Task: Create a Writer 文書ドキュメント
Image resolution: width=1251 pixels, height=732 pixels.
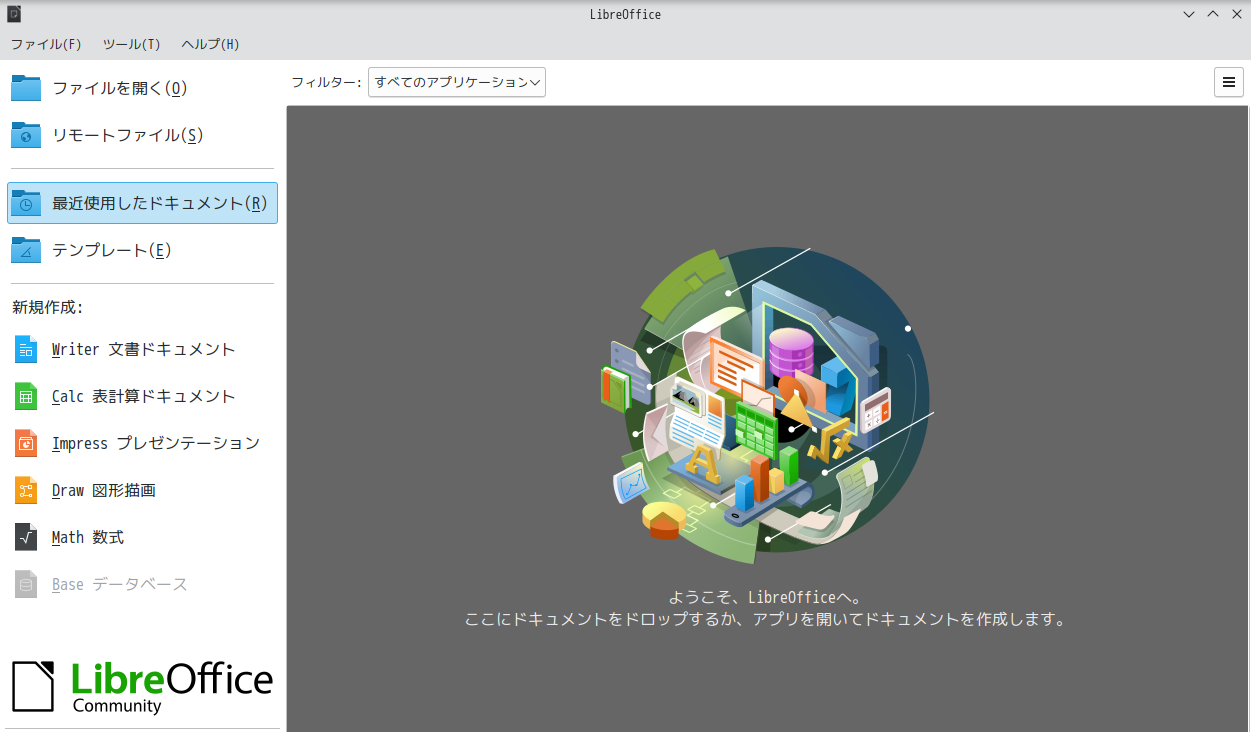Action: 141,349
